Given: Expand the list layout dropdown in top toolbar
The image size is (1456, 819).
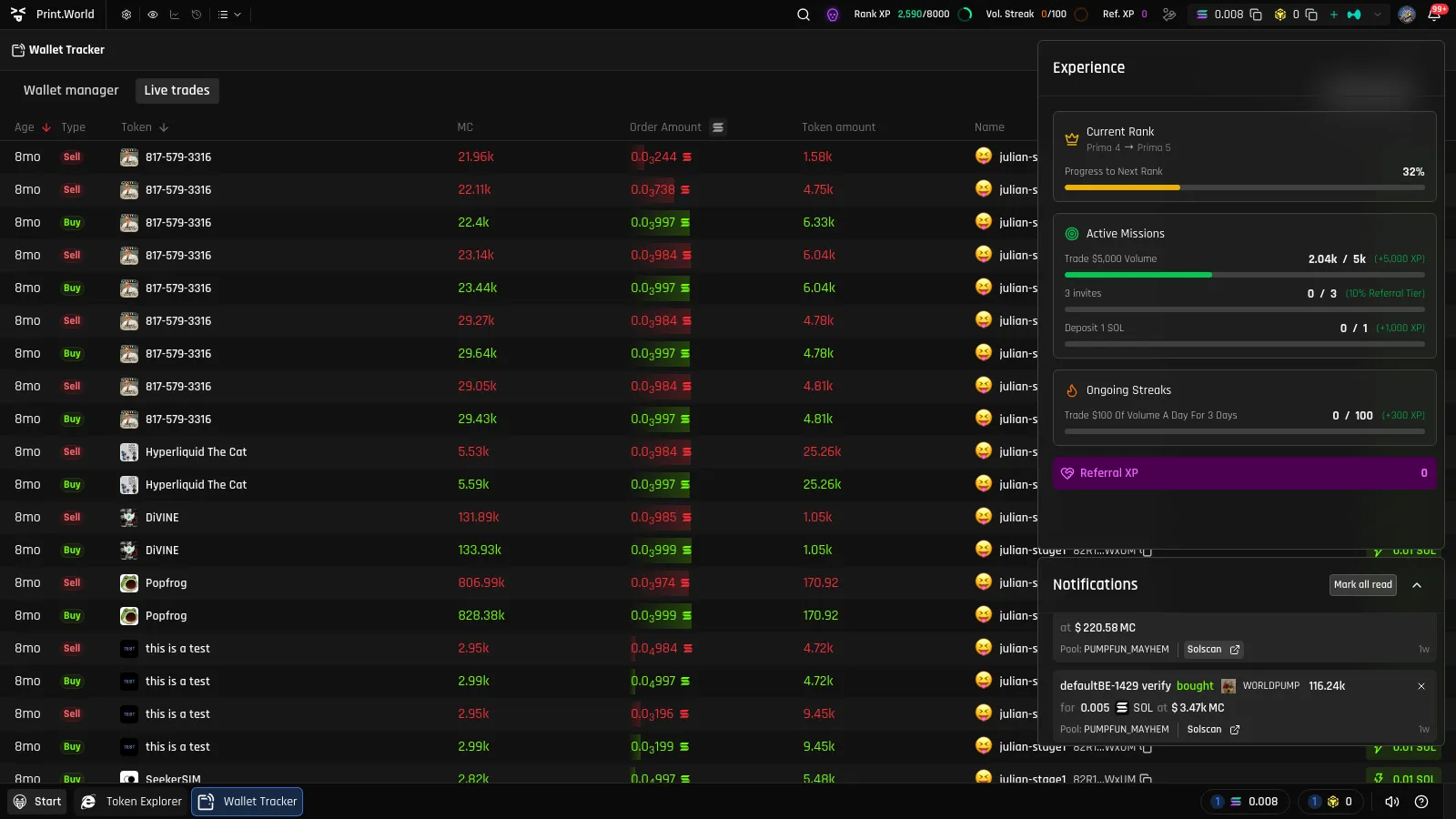Looking at the screenshot, I should click(x=229, y=15).
